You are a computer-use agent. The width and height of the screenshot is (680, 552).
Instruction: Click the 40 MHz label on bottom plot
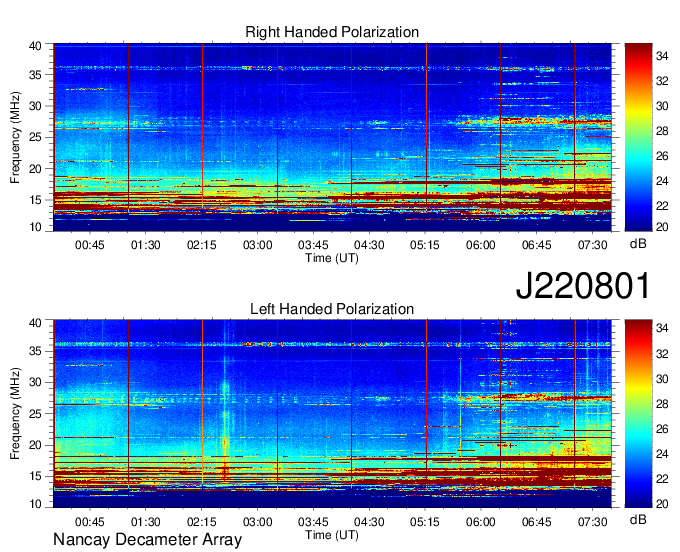tap(35, 323)
